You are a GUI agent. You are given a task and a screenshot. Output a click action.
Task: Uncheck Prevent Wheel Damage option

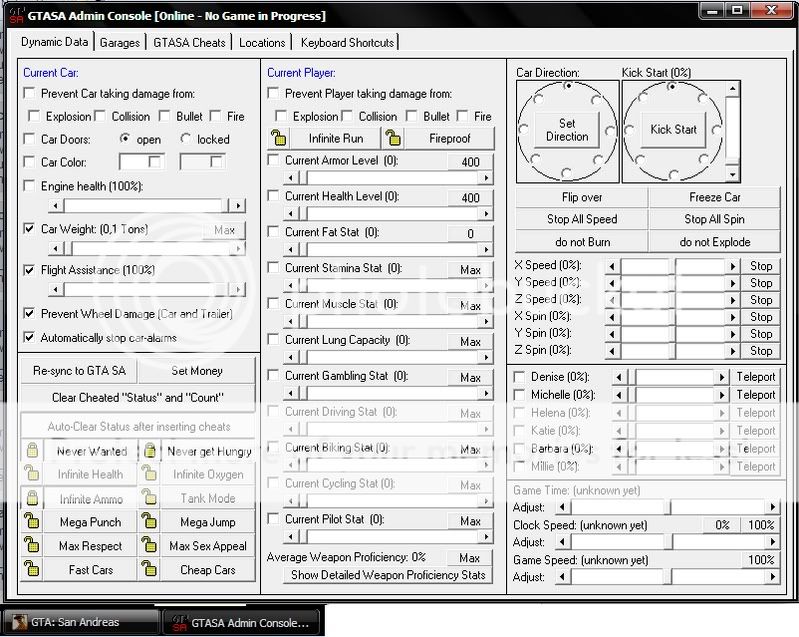(x=30, y=314)
